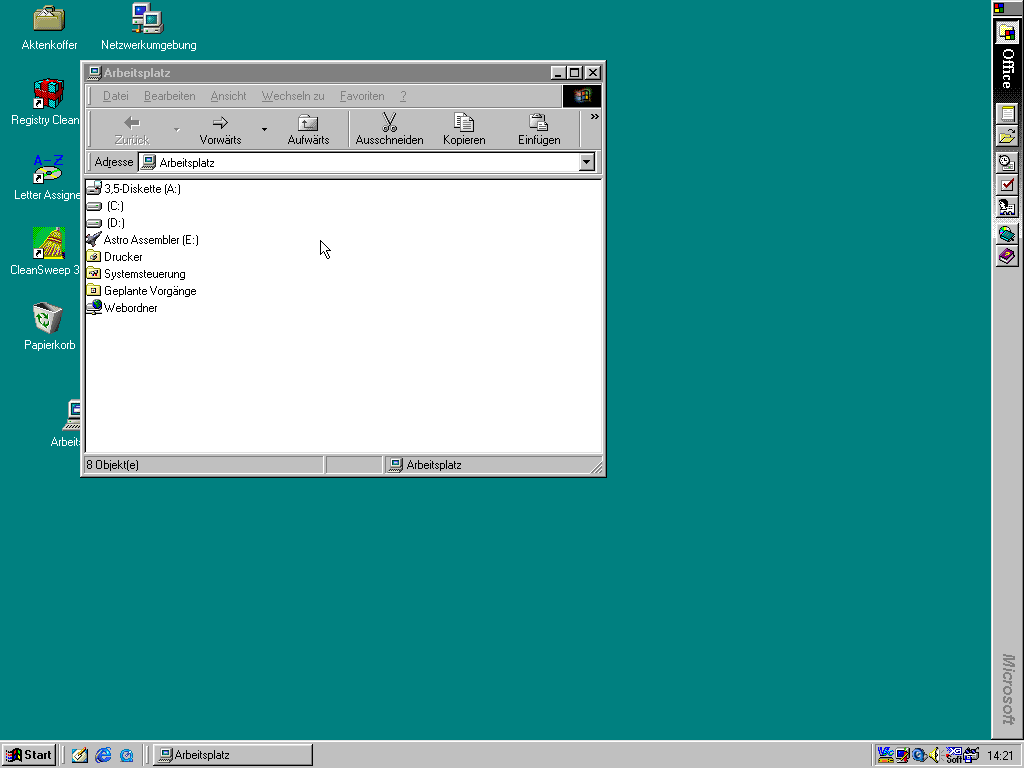Click the Kopieren toolbar icon
1024x768 pixels.
point(464,122)
